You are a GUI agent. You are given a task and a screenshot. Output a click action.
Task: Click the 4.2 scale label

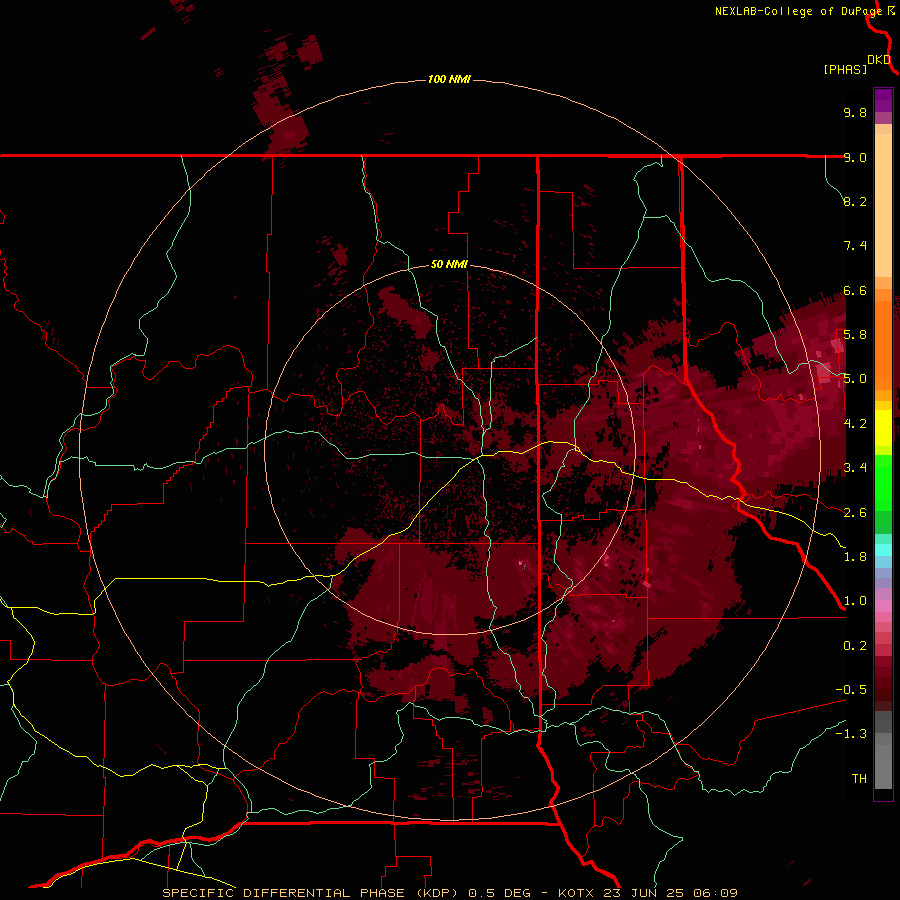[x=855, y=424]
